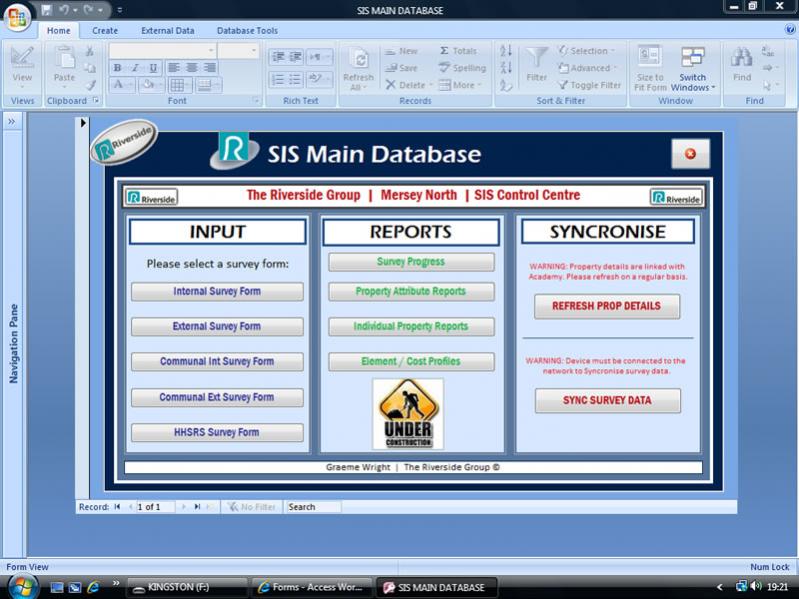Toggle Italic formatting
This screenshot has width=799, height=599.
tap(135, 68)
